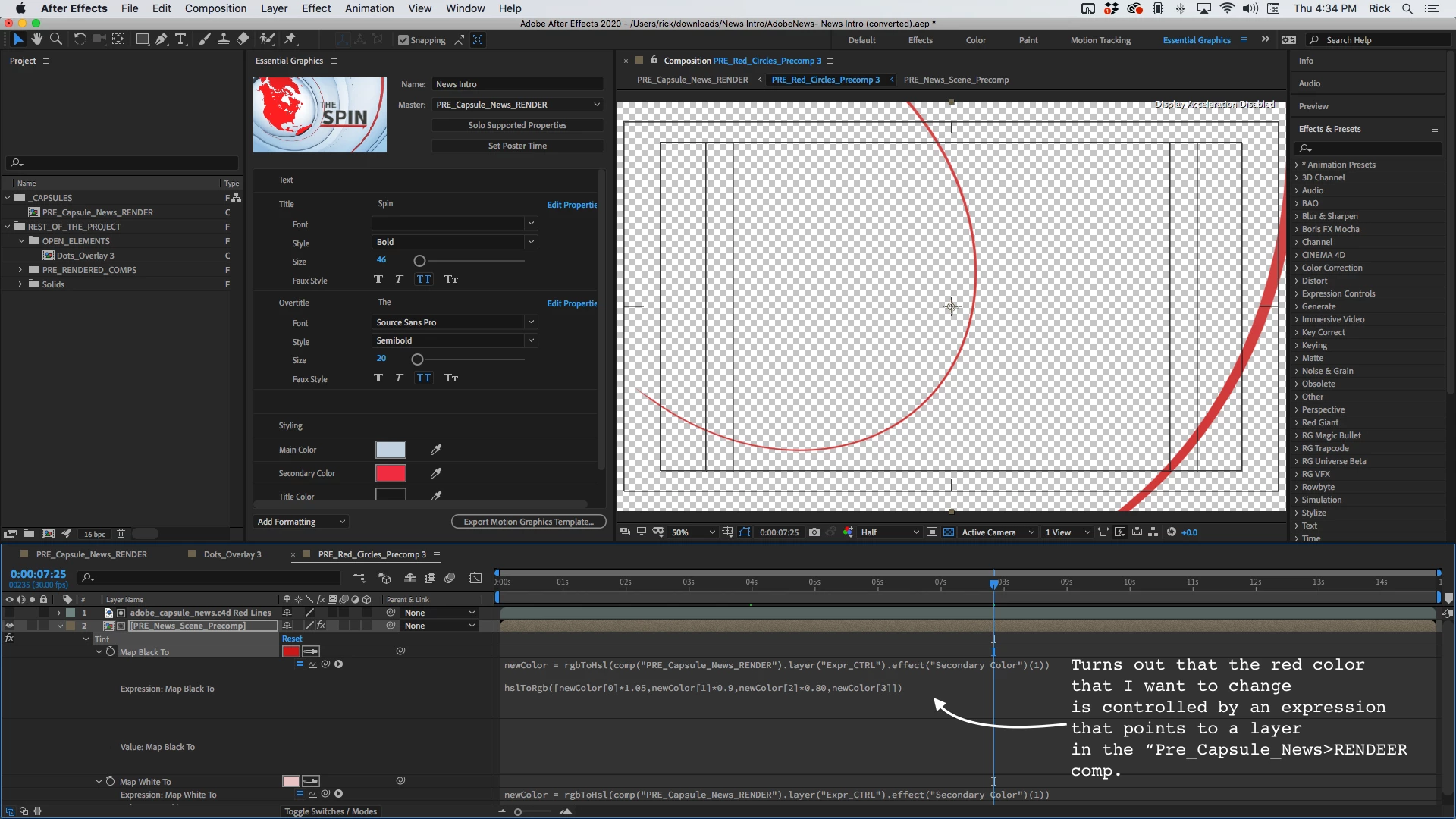Take a snapshot with camera icon
This screenshot has width=1456, height=819.
tap(814, 532)
